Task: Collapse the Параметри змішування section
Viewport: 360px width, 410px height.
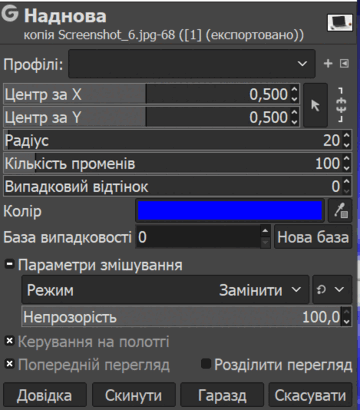Action: tap(10, 264)
